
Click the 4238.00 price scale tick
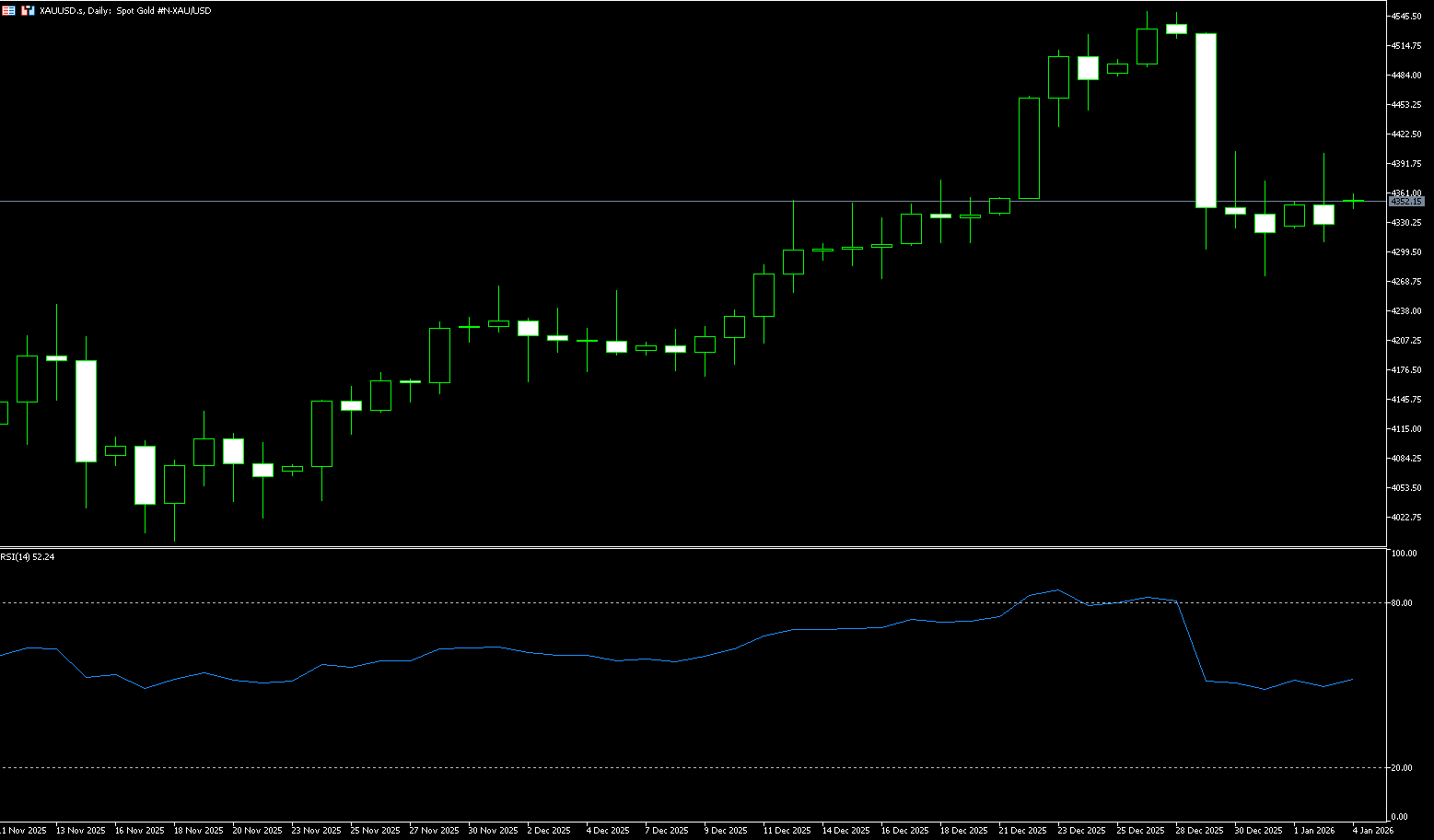(1406, 310)
